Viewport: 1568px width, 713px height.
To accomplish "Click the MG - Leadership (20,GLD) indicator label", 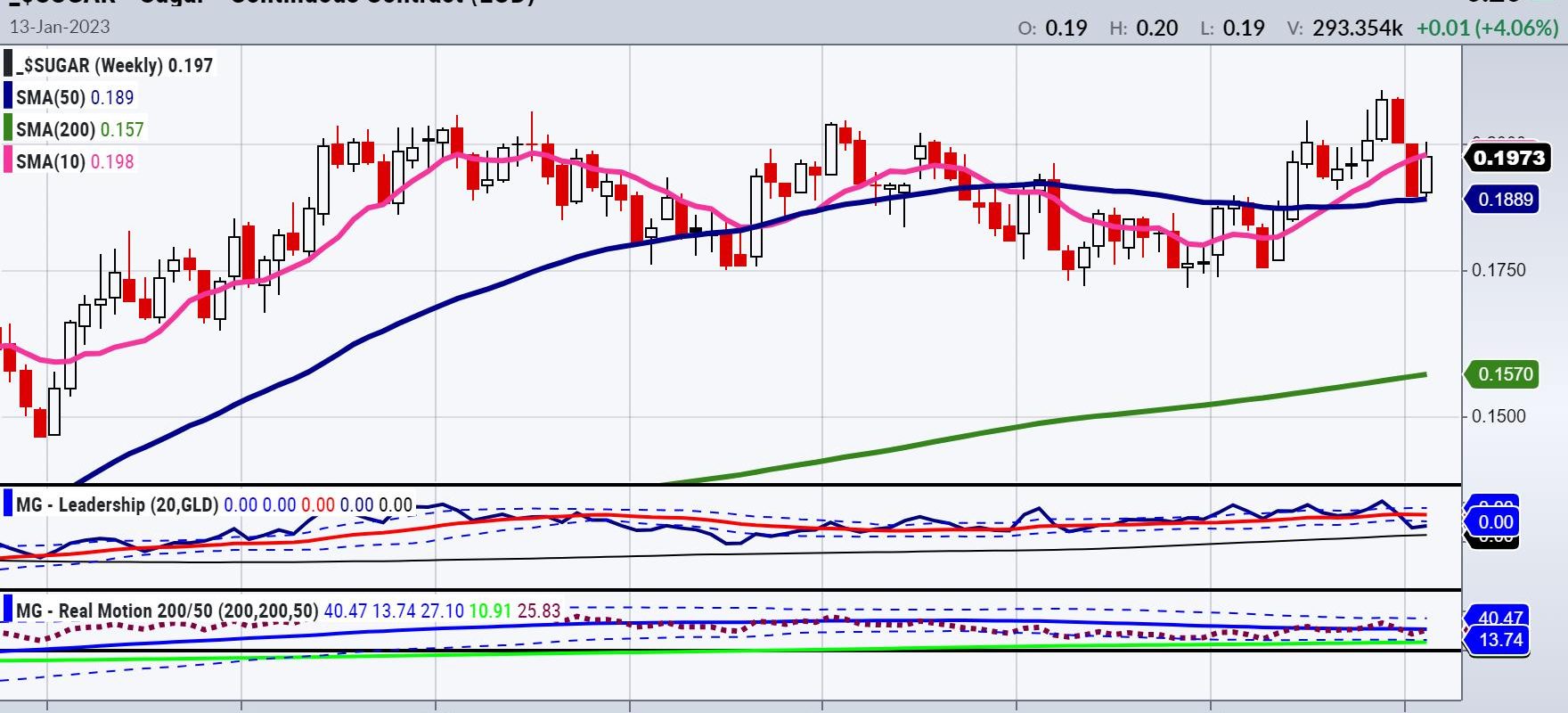I will coord(118,504).
